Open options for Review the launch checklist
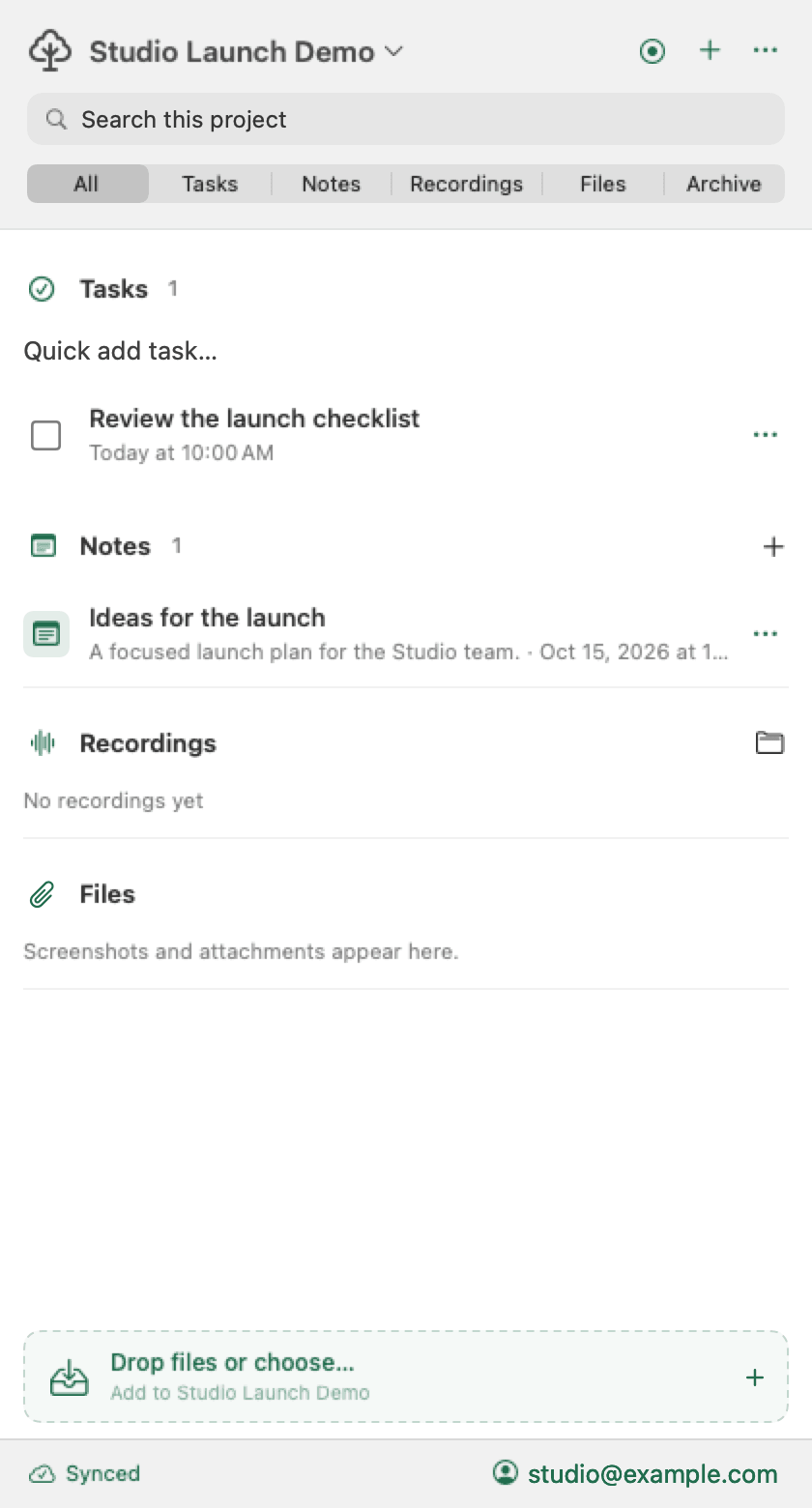This screenshot has height=1508, width=812. coord(765,435)
